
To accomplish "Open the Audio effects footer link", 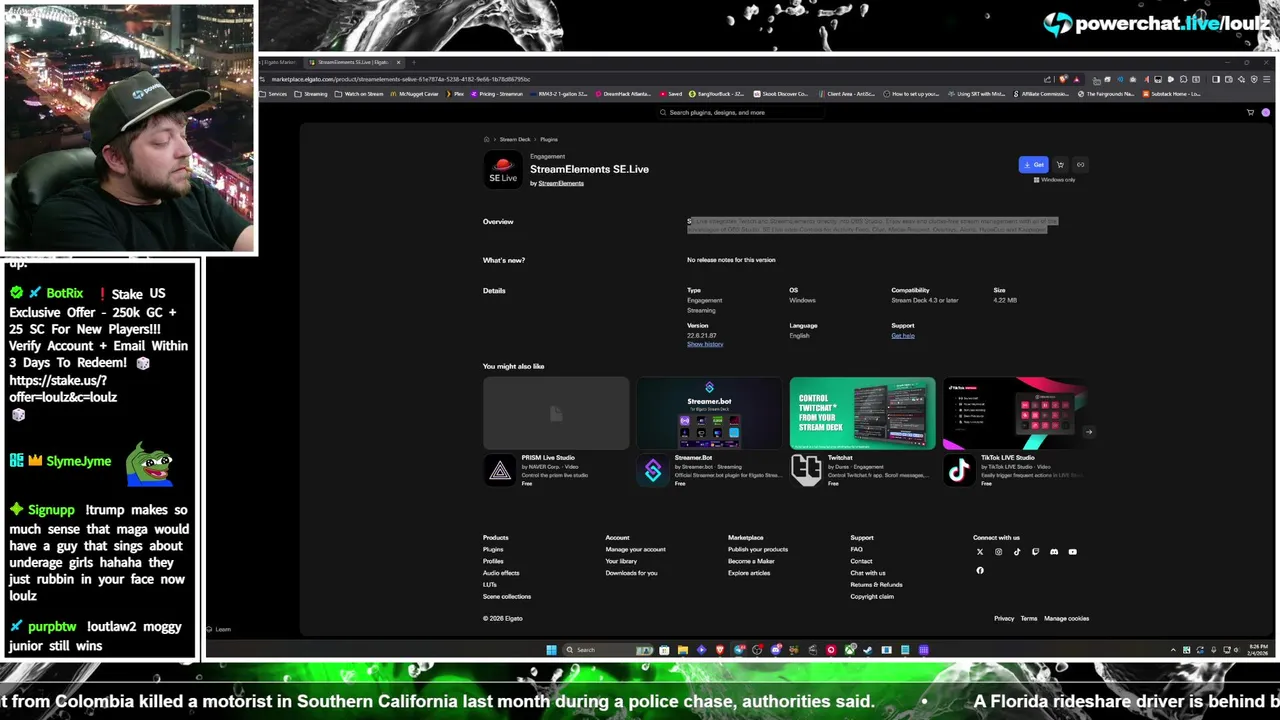I will pos(501,573).
